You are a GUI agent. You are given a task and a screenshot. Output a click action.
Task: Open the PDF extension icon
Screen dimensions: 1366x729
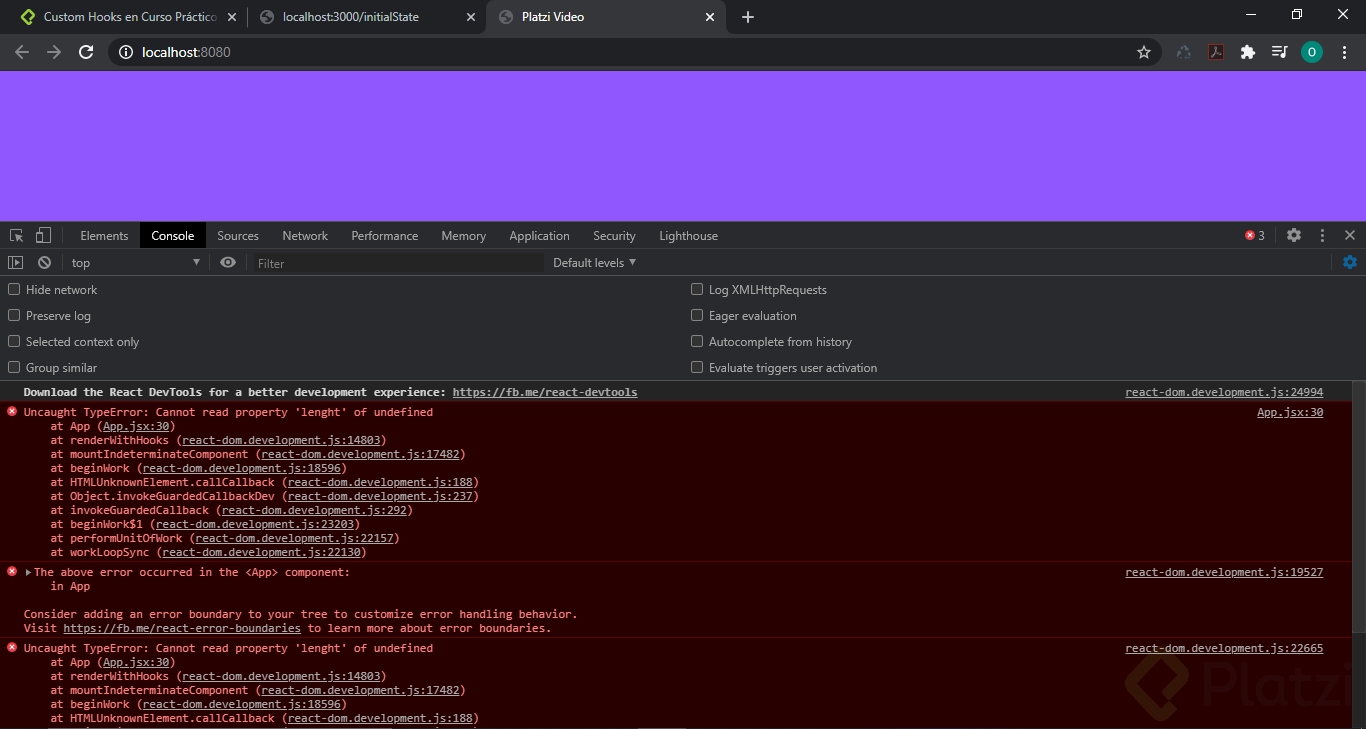(1216, 52)
